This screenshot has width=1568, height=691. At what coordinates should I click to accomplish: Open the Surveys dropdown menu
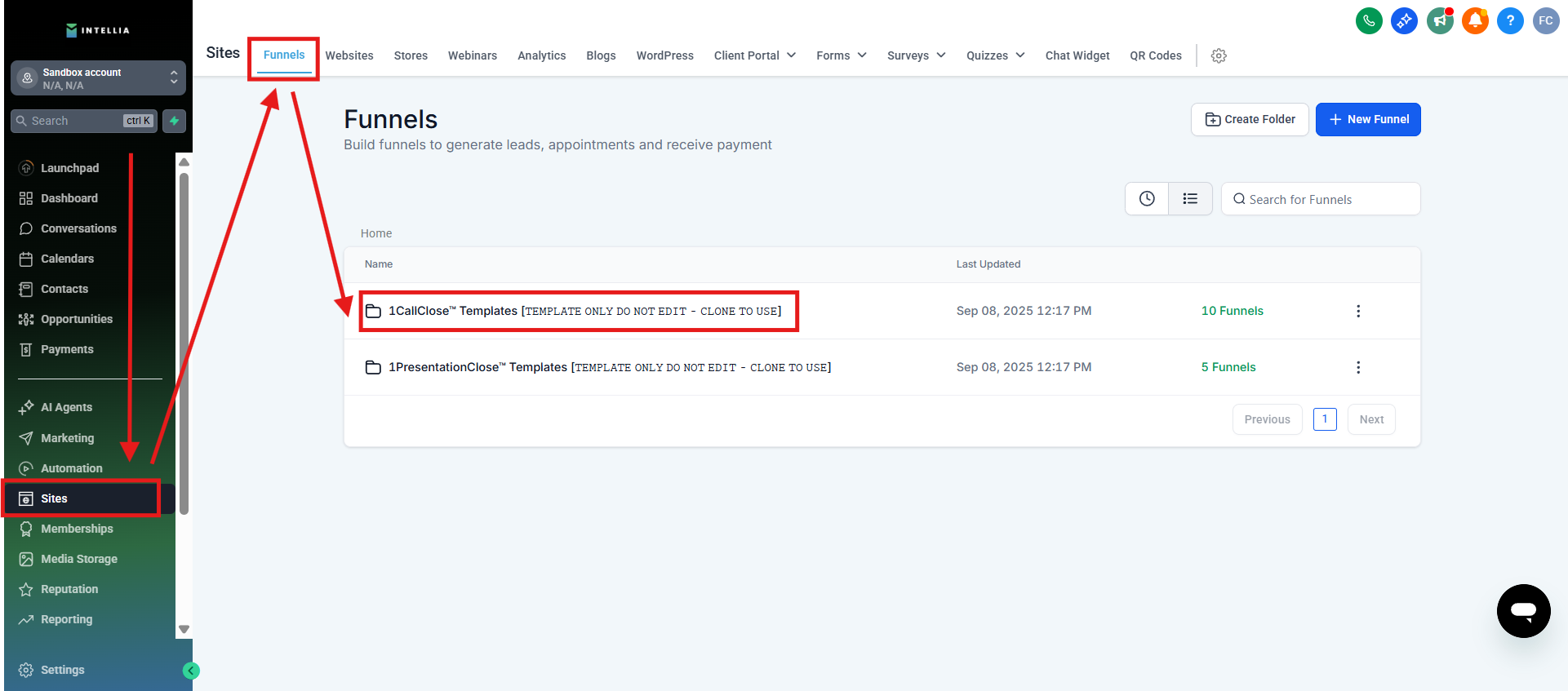click(x=916, y=55)
